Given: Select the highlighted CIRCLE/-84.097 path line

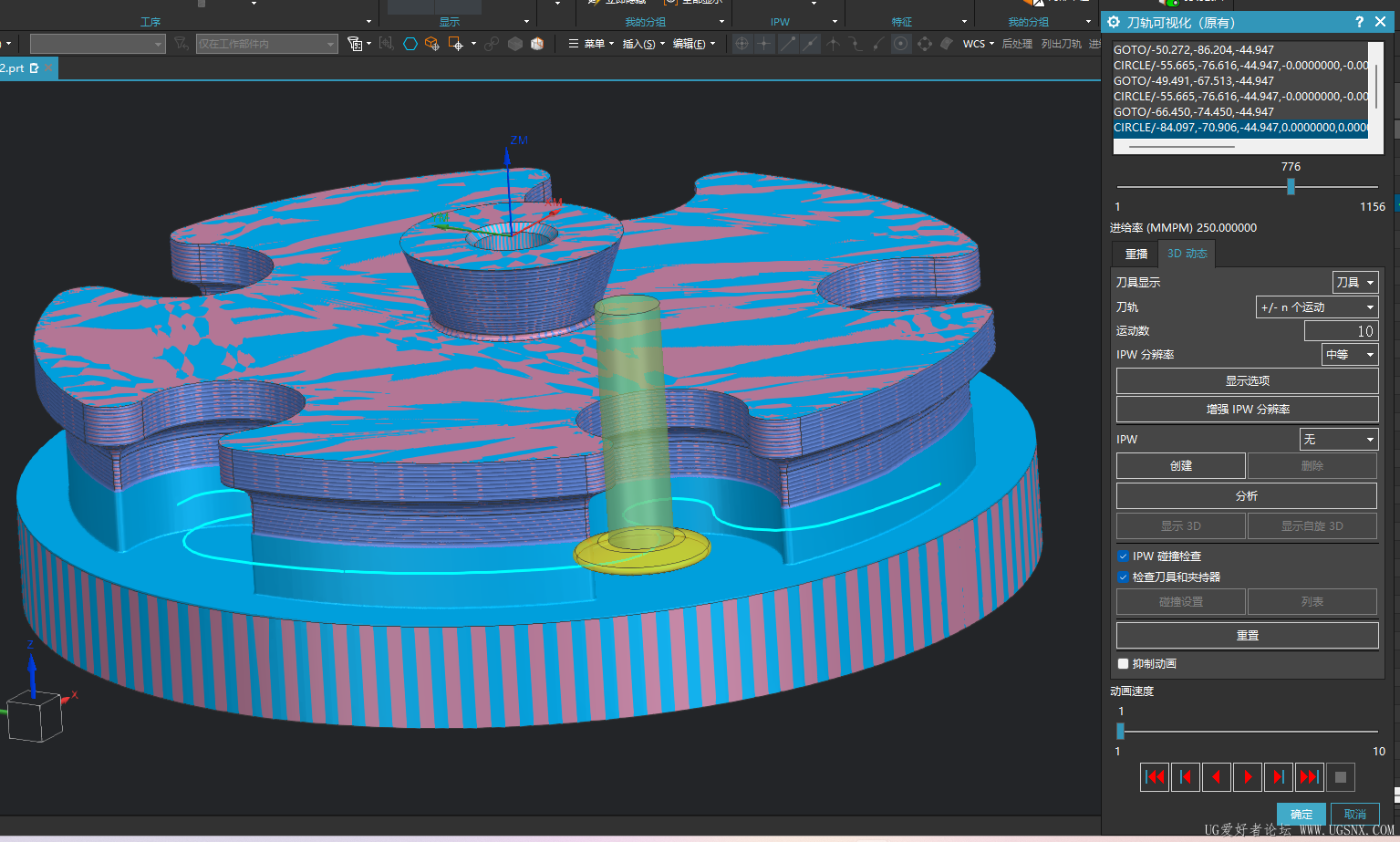Looking at the screenshot, I should click(1240, 128).
